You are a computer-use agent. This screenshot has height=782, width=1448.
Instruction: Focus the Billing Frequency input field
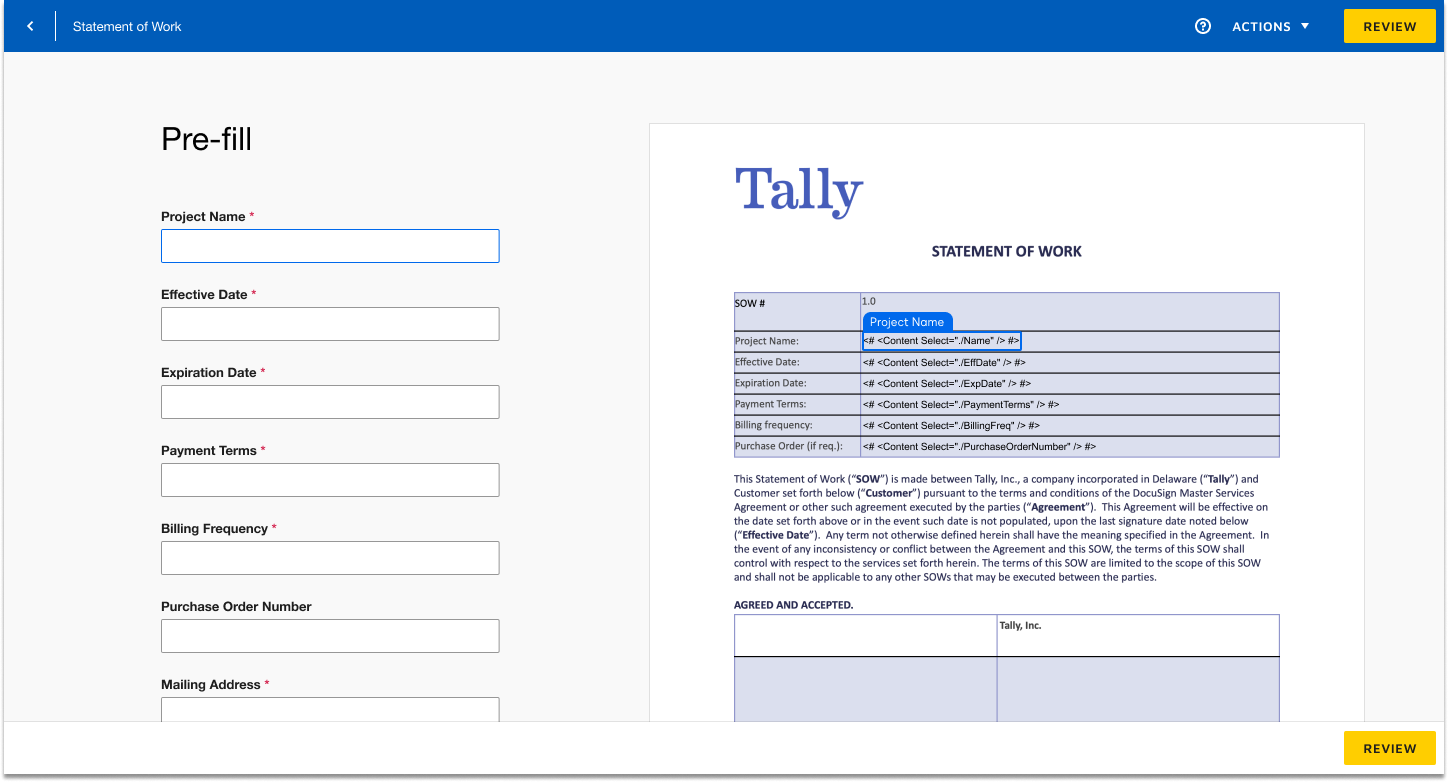[x=330, y=558]
